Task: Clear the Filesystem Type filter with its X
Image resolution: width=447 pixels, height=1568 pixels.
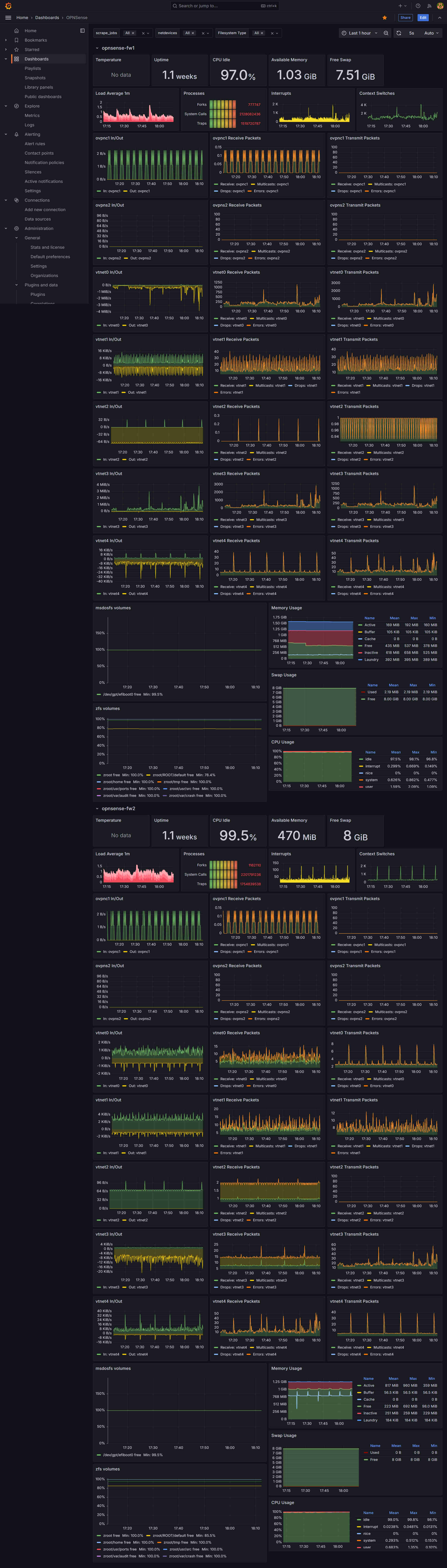Action: click(x=272, y=34)
